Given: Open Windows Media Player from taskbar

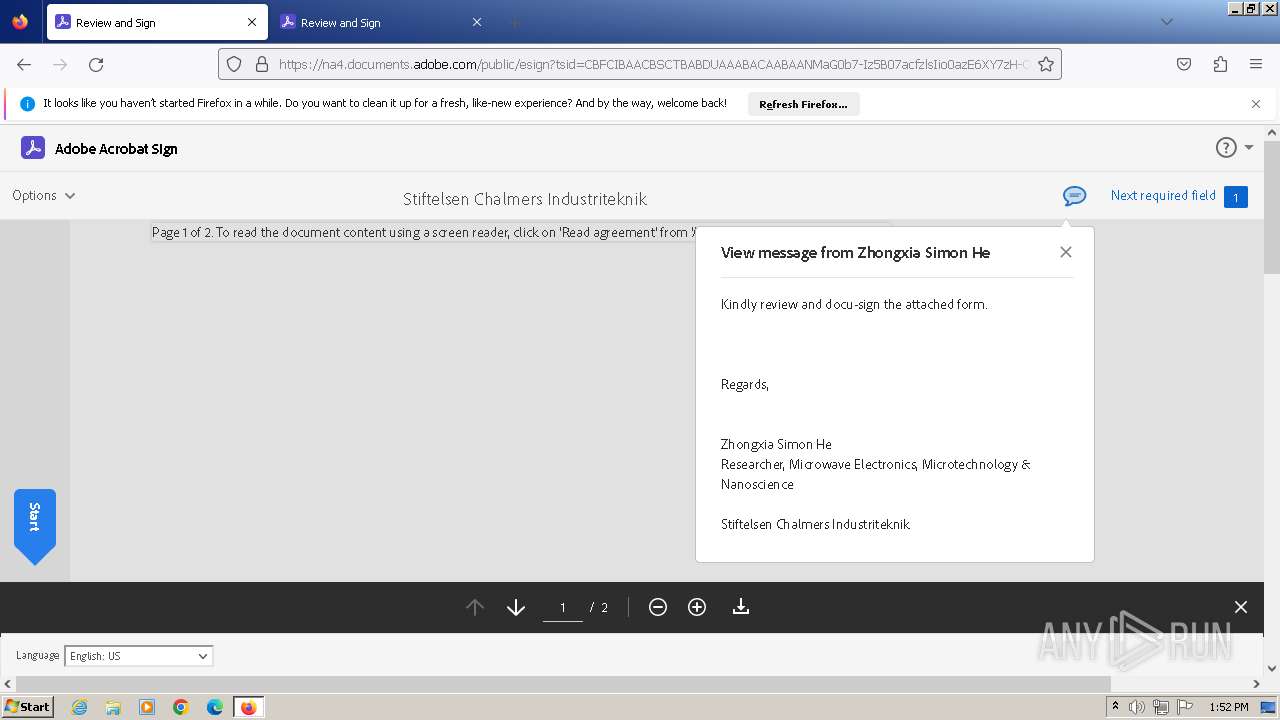Looking at the screenshot, I should tap(147, 707).
